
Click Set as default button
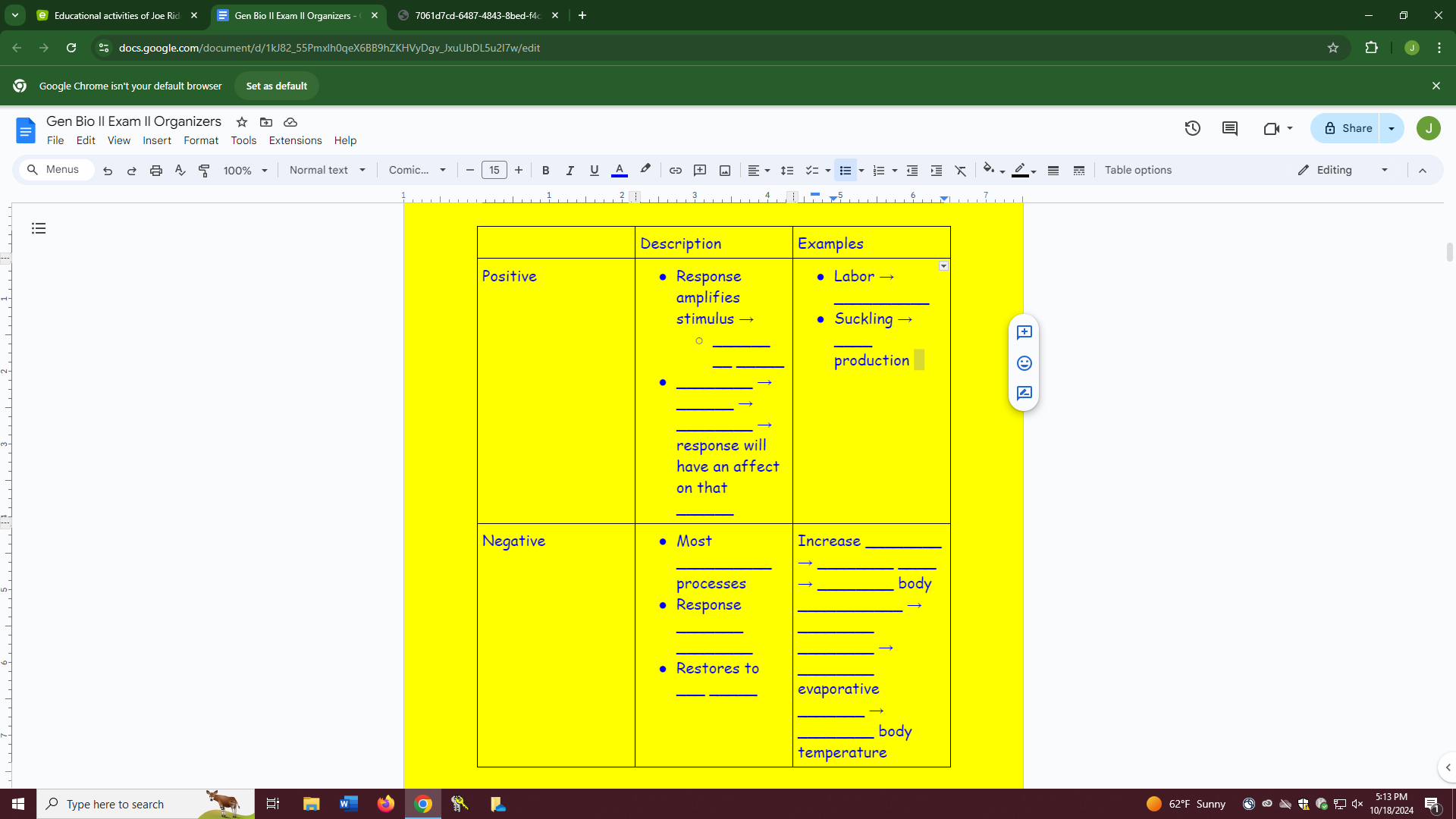coord(276,86)
